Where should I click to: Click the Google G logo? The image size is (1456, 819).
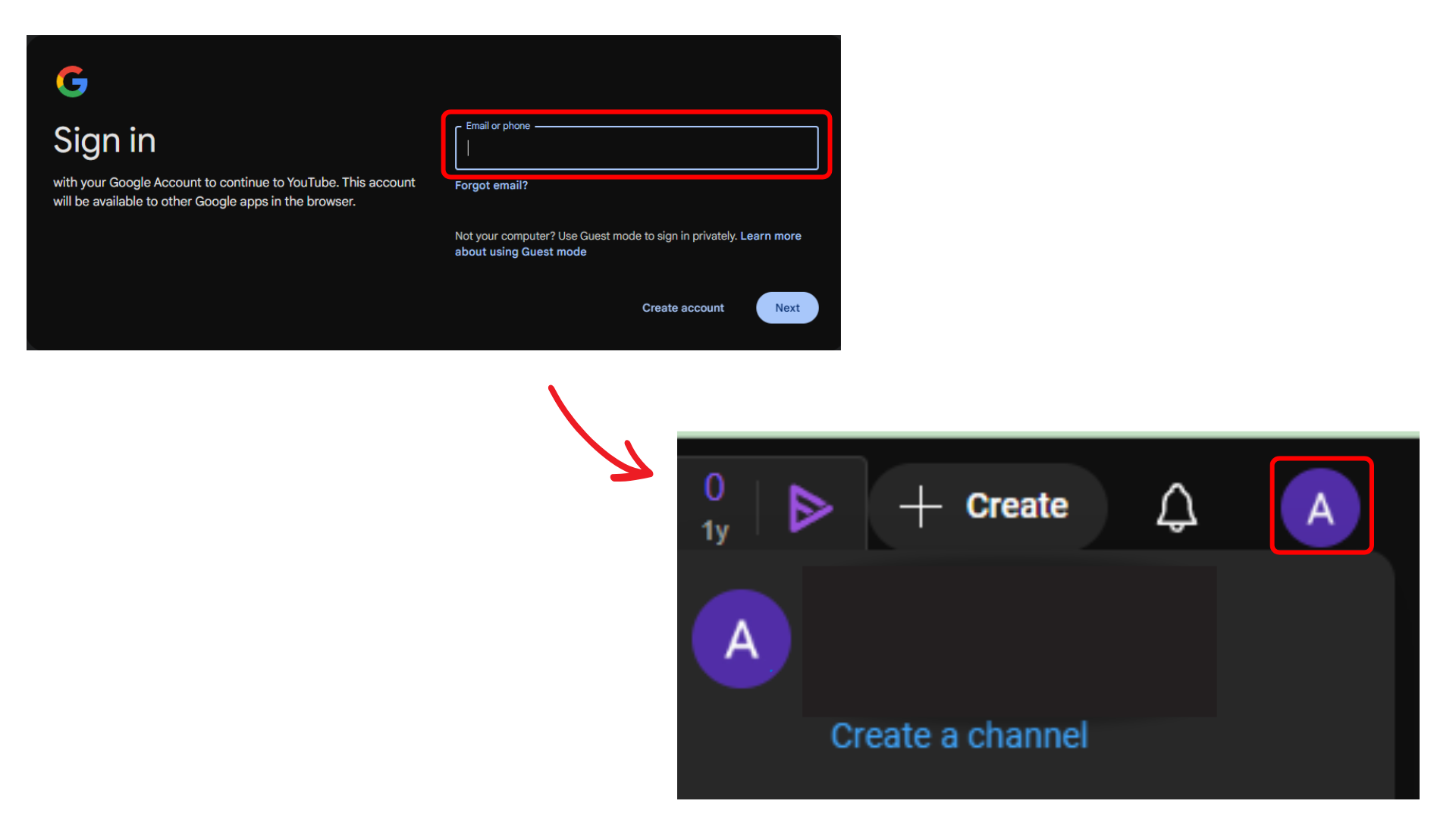(x=72, y=82)
